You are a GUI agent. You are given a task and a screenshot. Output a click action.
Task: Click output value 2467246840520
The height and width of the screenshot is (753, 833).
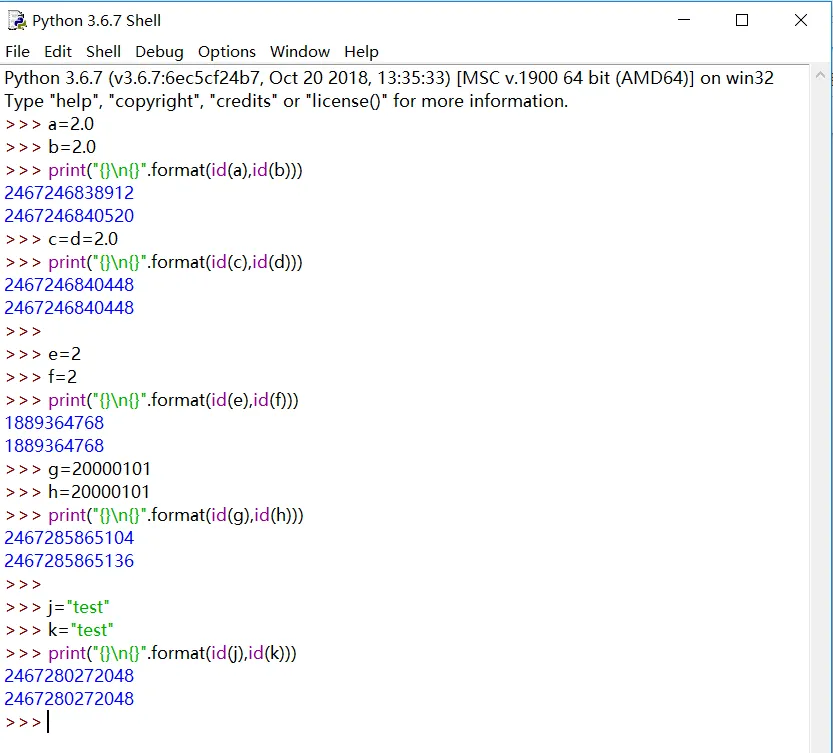[x=69, y=216]
